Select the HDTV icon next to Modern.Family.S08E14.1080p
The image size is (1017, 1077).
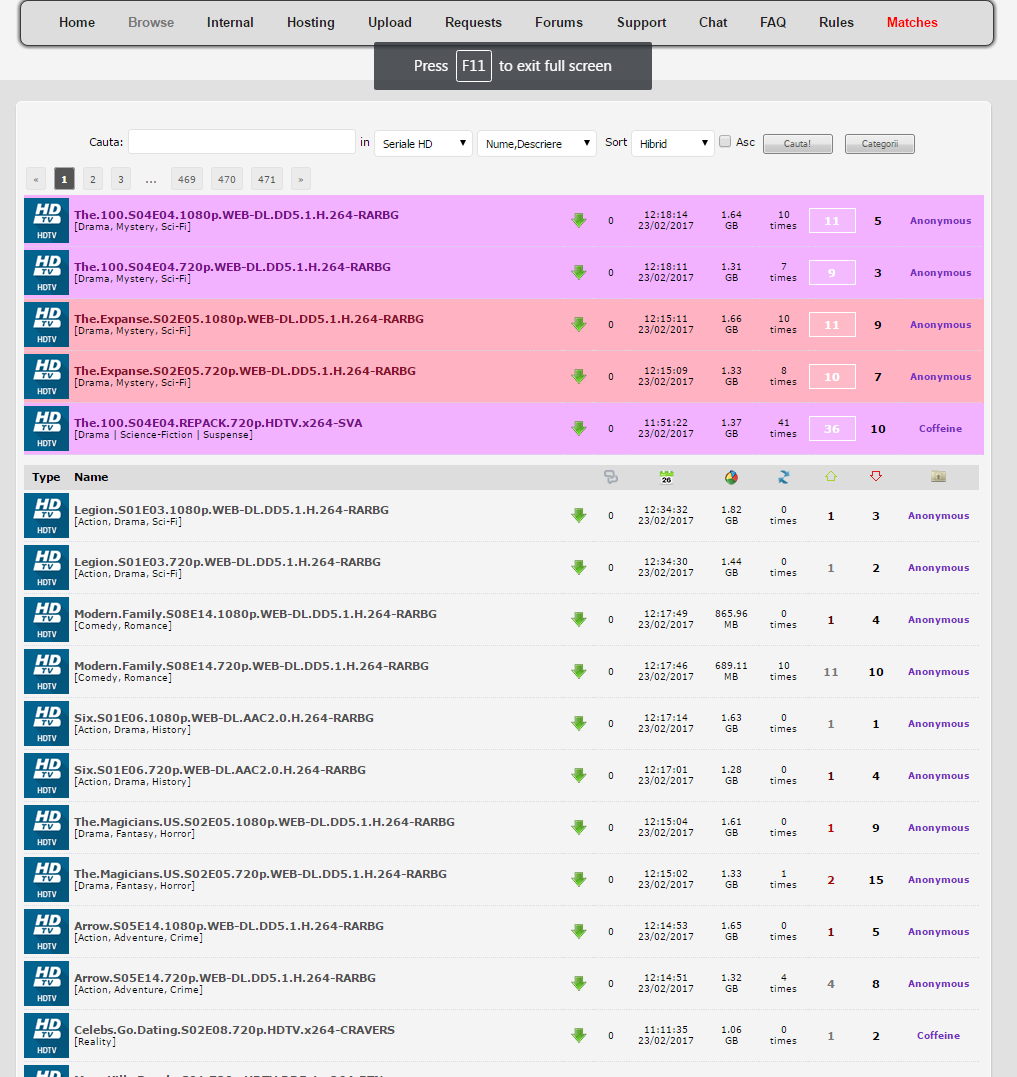[x=45, y=619]
